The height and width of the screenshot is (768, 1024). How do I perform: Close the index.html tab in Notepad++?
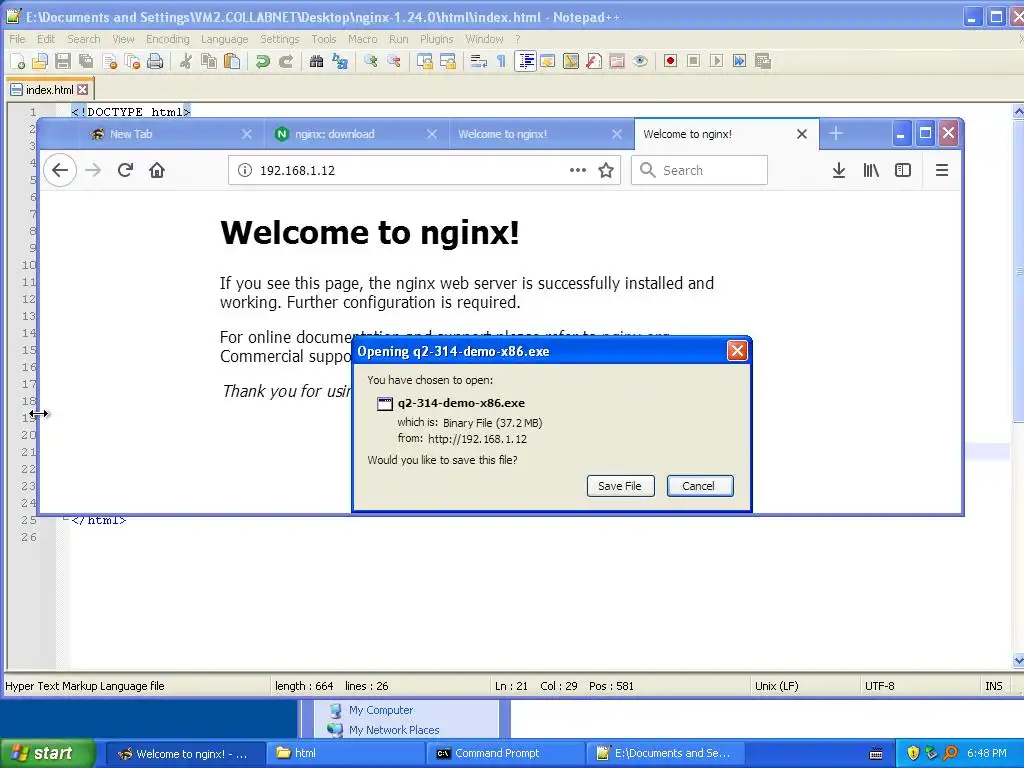(82, 89)
